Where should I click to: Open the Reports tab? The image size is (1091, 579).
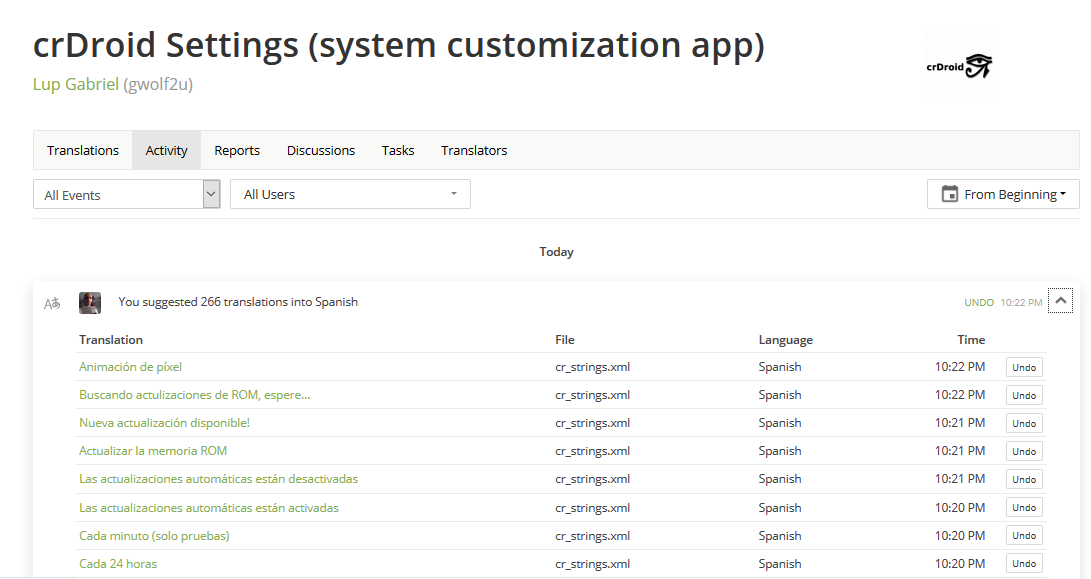[237, 150]
